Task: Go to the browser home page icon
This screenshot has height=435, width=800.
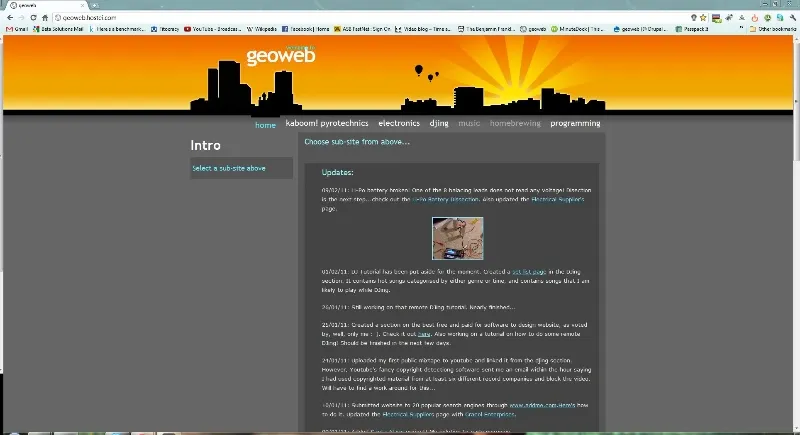Action: click(45, 18)
